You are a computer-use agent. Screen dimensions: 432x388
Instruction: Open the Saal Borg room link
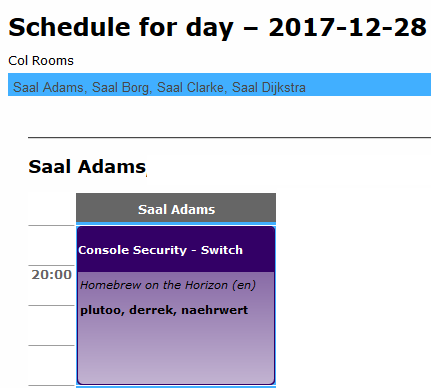pos(120,87)
